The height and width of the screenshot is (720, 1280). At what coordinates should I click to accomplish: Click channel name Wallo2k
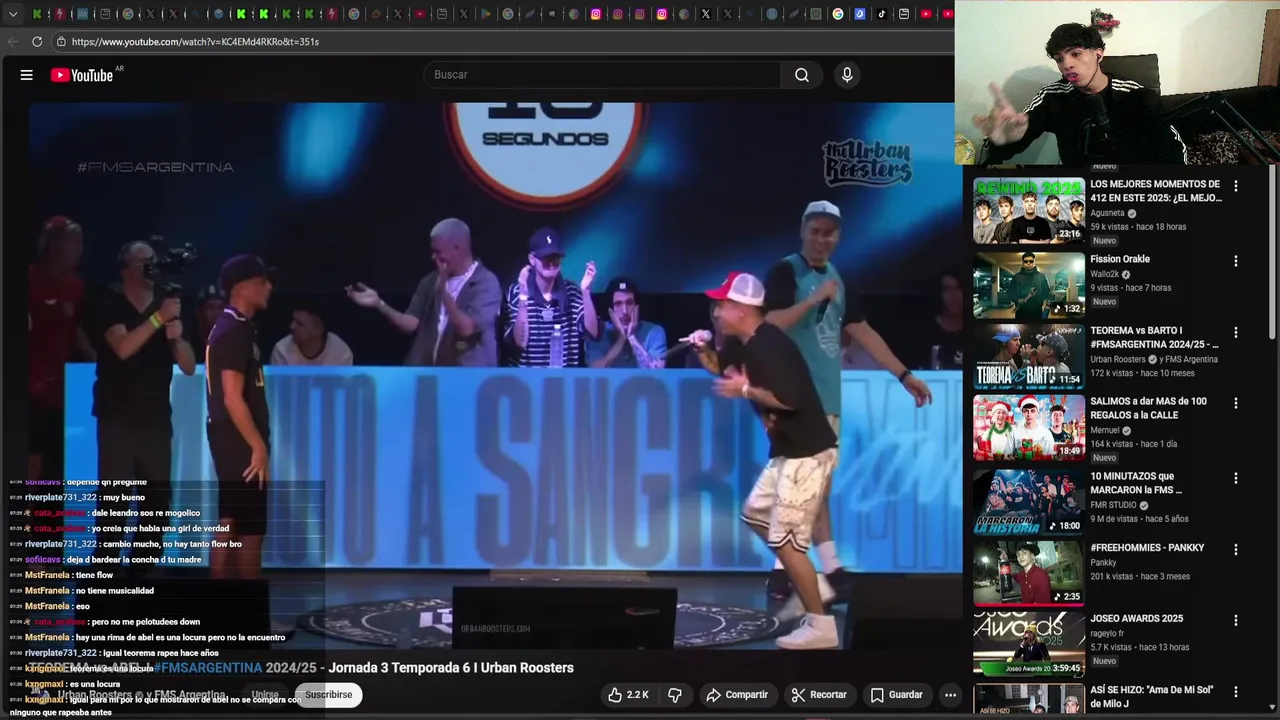point(1104,274)
